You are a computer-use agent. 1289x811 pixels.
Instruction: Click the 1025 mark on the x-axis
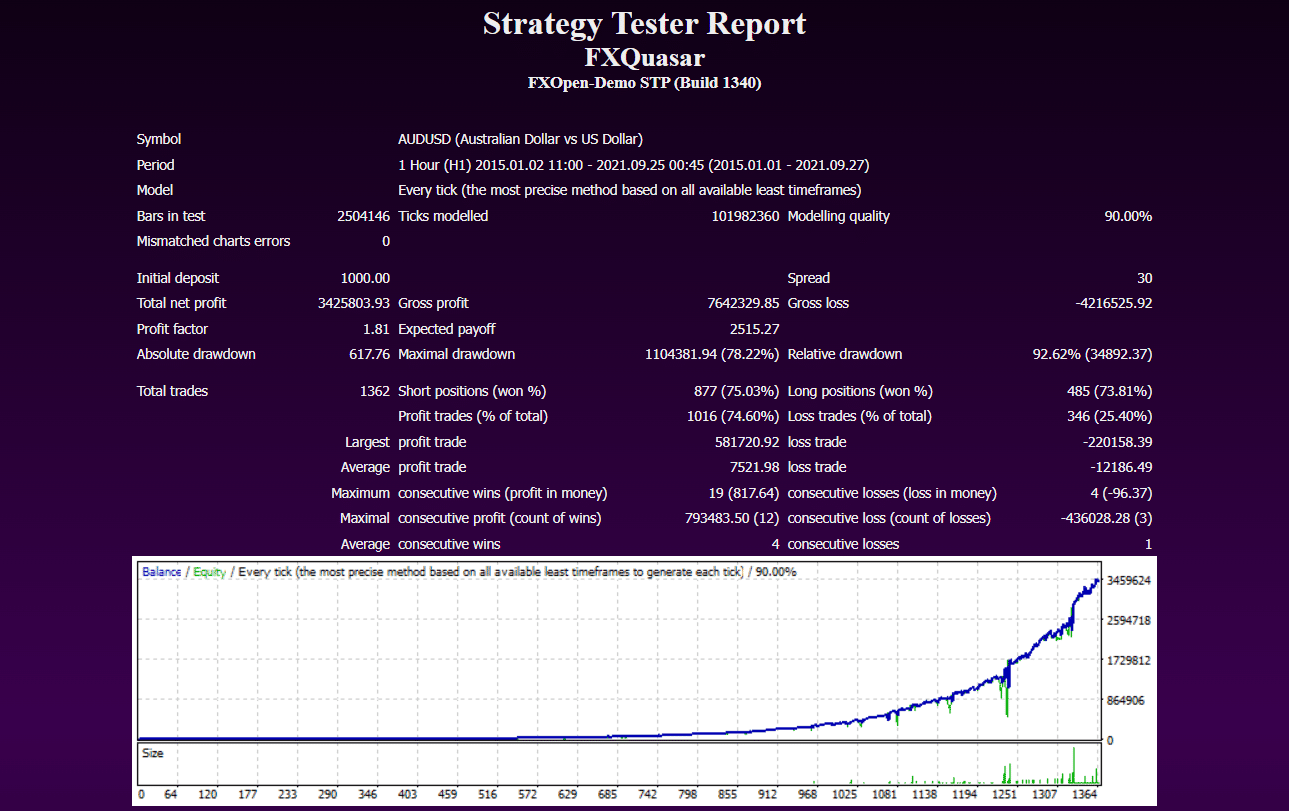pyautogui.click(x=845, y=794)
